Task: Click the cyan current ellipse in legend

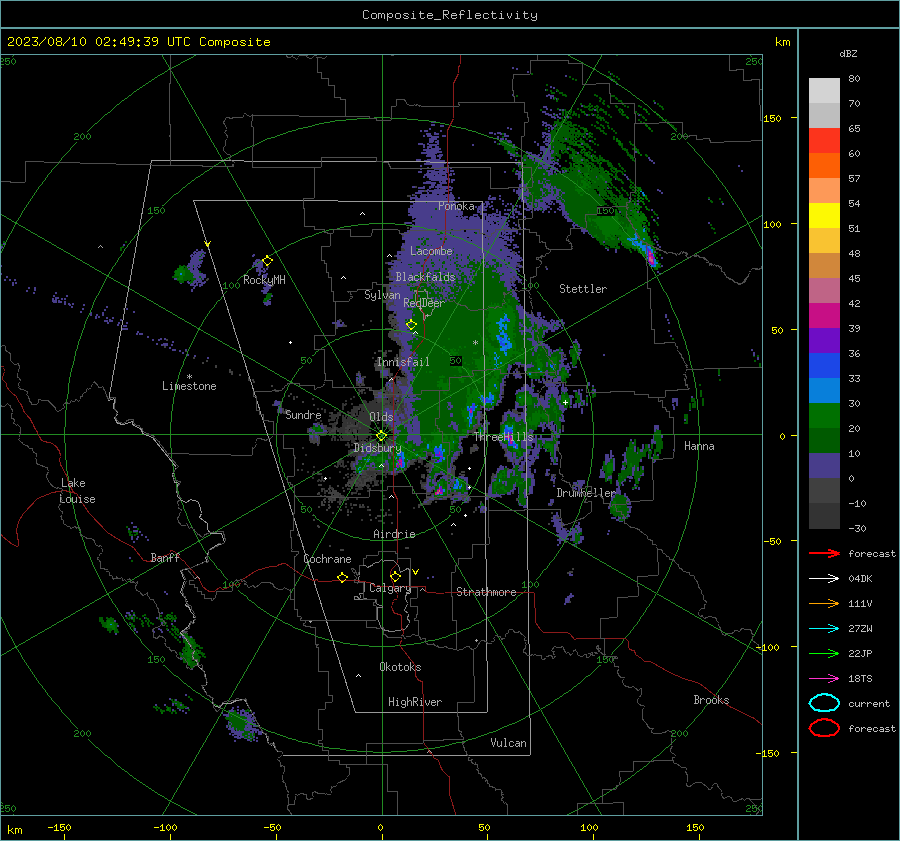Action: tap(824, 703)
